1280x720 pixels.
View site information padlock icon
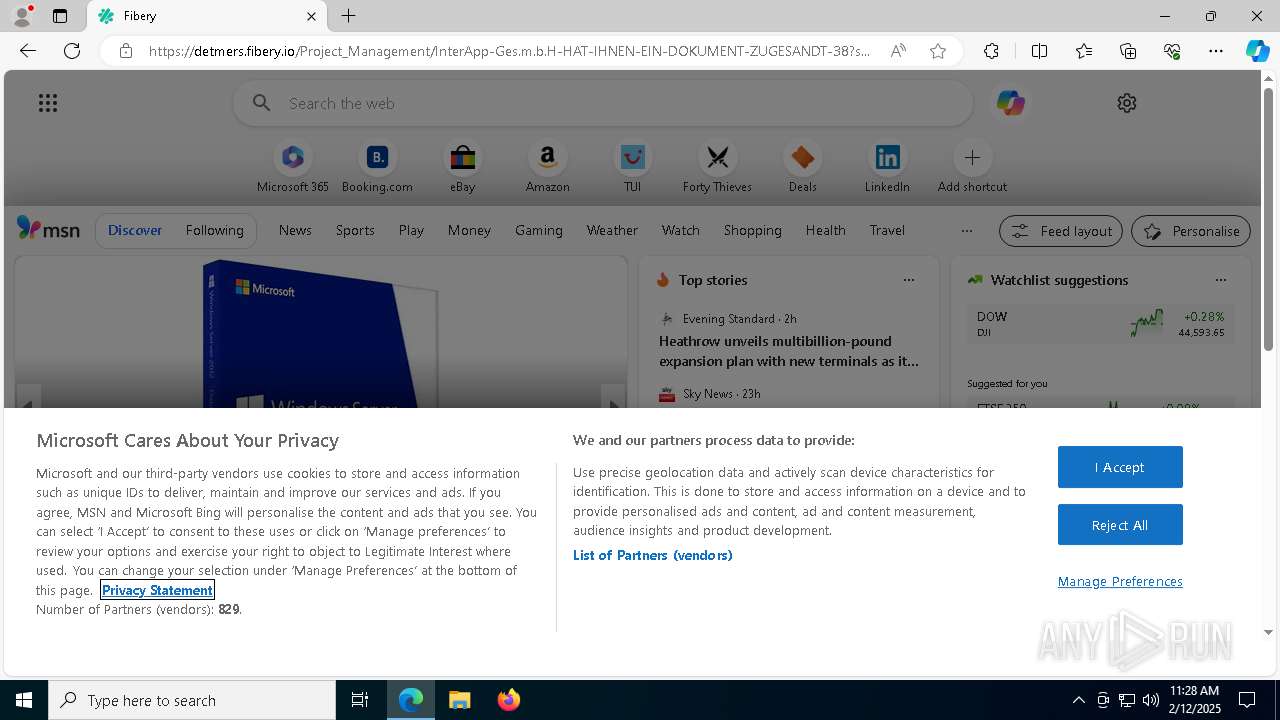(x=126, y=51)
